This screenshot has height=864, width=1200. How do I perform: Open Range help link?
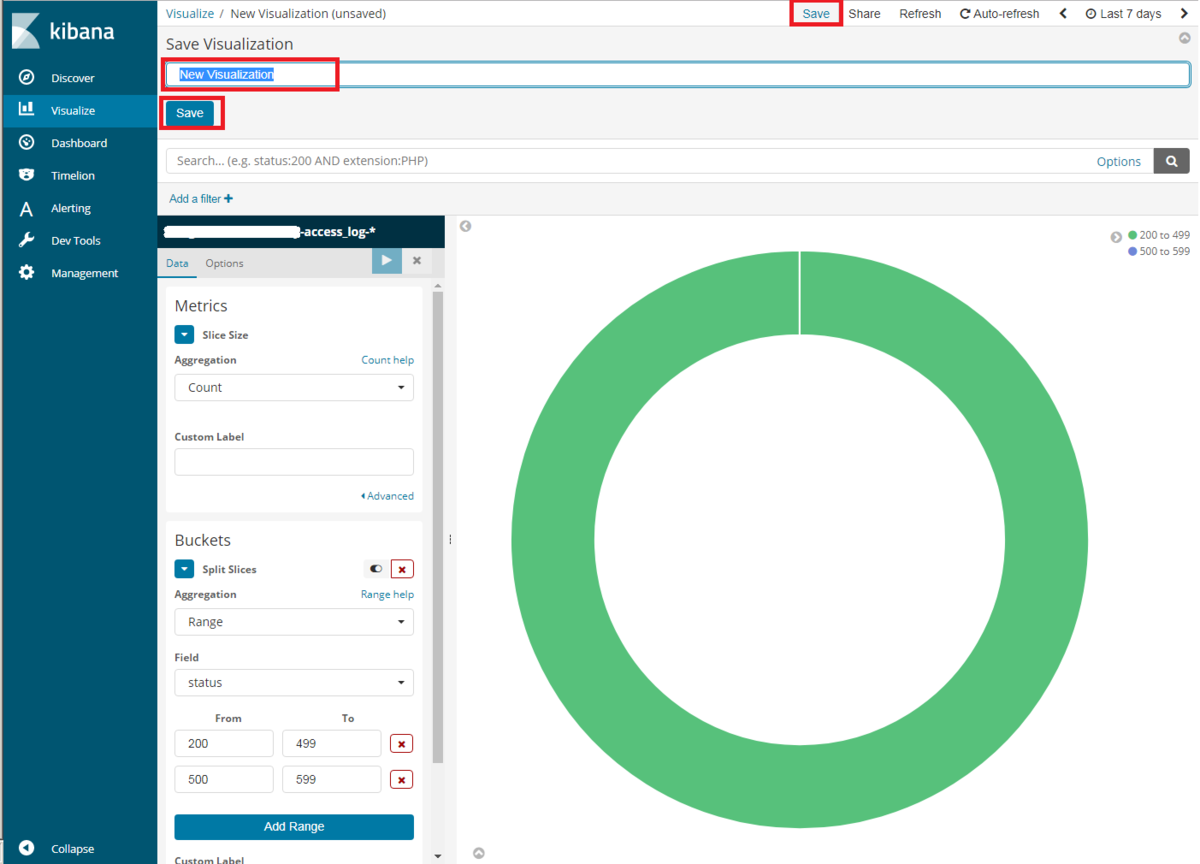click(x=387, y=594)
